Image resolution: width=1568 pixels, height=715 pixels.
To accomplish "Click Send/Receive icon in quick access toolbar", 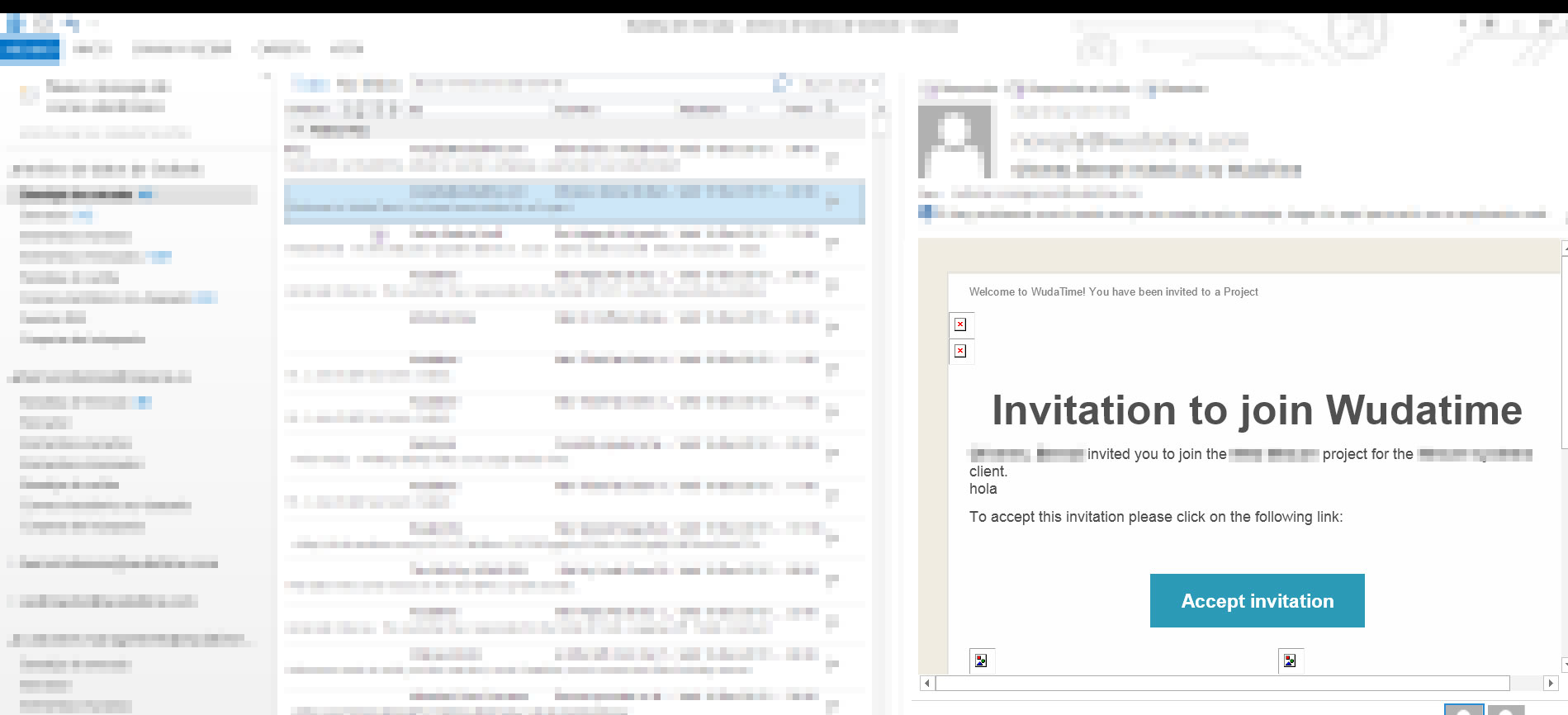I will 41,24.
